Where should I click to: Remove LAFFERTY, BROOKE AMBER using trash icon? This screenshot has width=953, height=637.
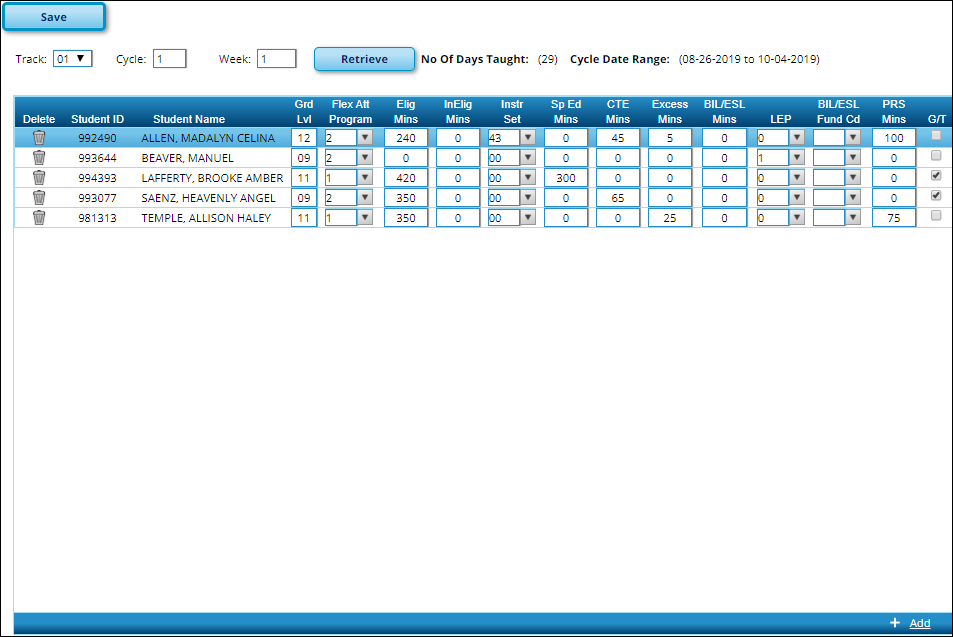39,178
